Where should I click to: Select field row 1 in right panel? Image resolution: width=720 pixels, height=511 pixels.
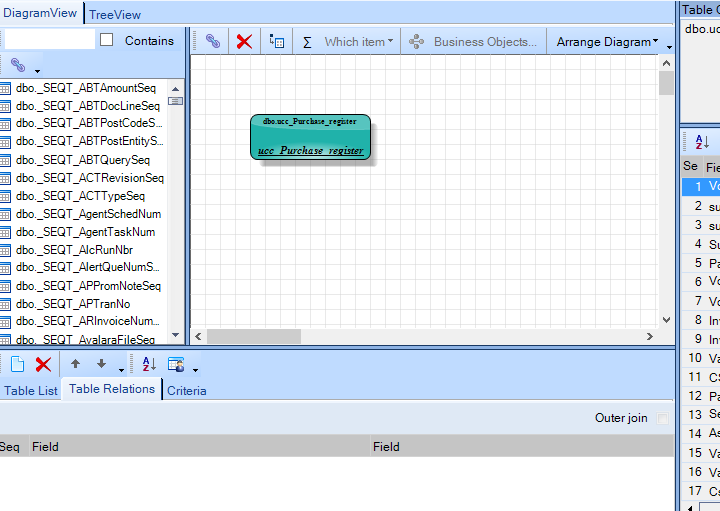[701, 186]
